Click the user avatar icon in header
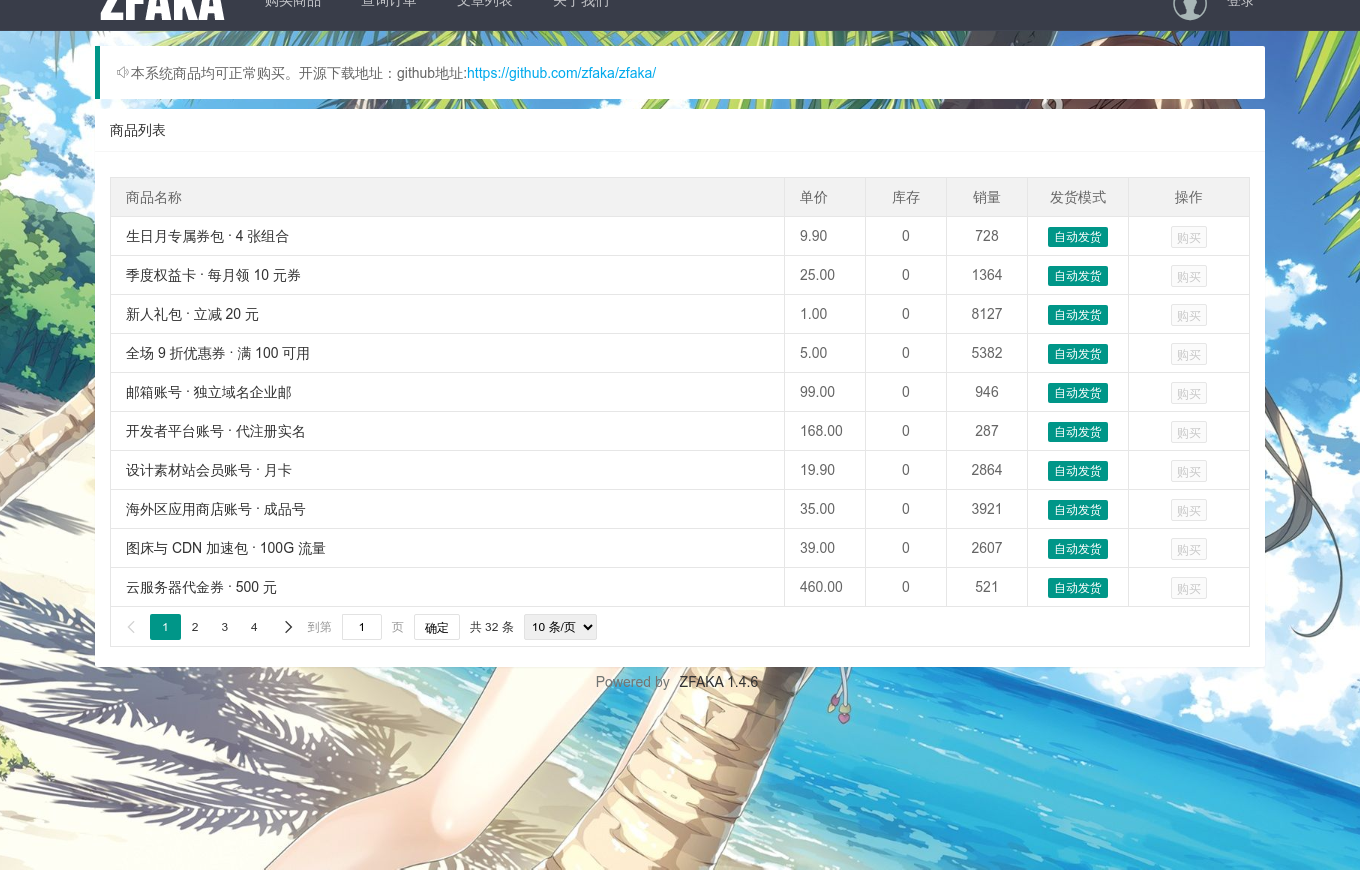Image resolution: width=1360 pixels, height=870 pixels. click(x=1190, y=5)
